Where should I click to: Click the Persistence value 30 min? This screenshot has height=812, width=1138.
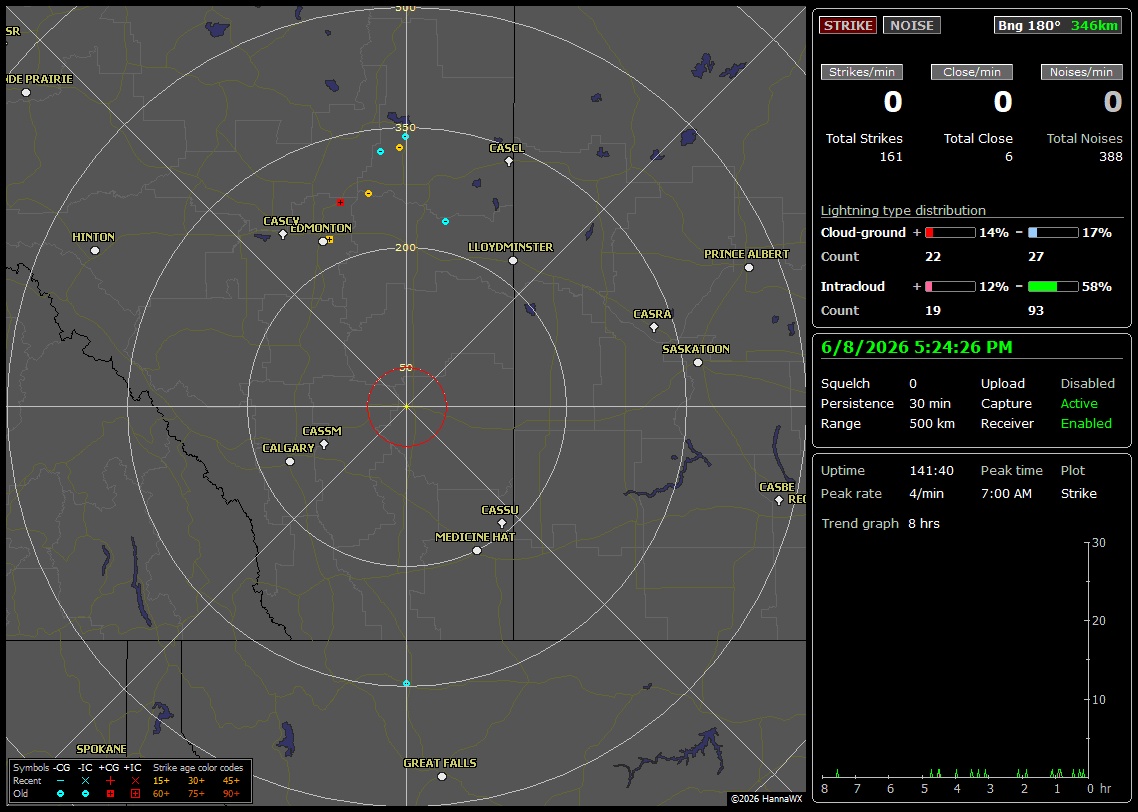coord(930,403)
